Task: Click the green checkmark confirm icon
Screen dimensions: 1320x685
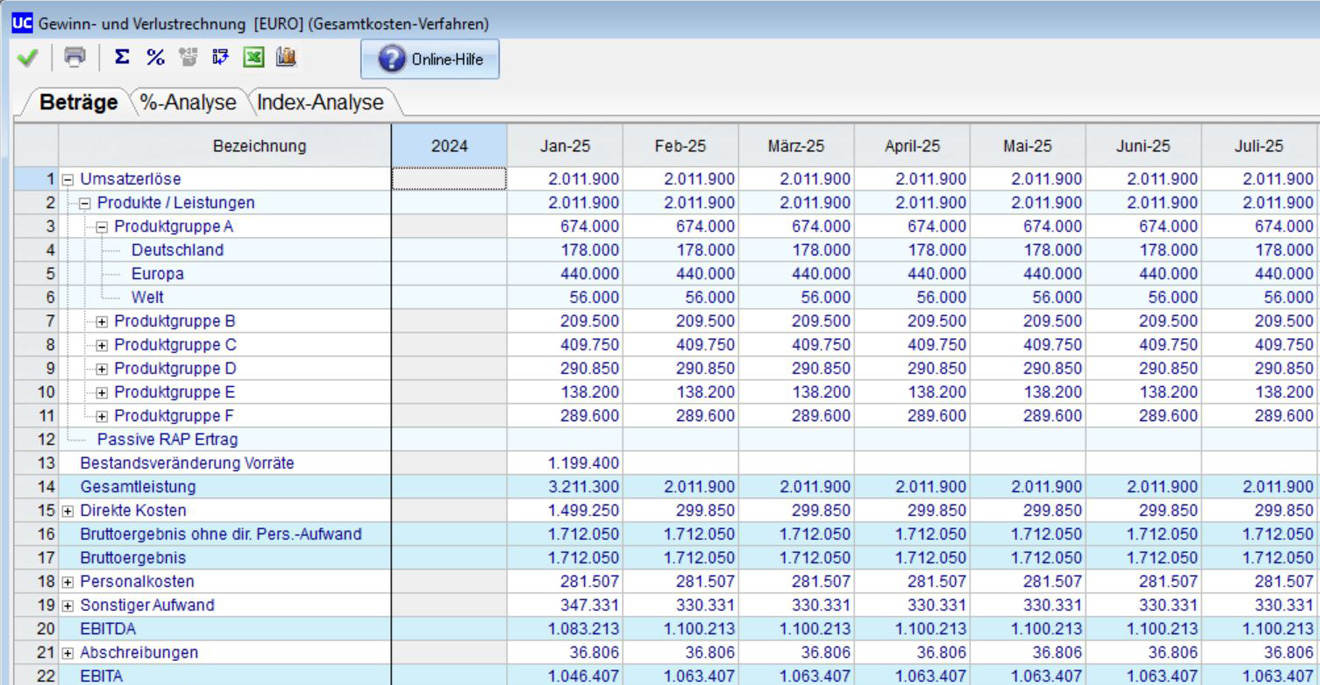Action: point(27,58)
